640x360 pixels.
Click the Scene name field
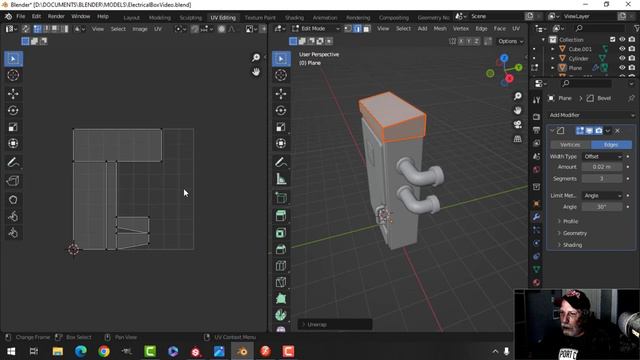click(497, 16)
